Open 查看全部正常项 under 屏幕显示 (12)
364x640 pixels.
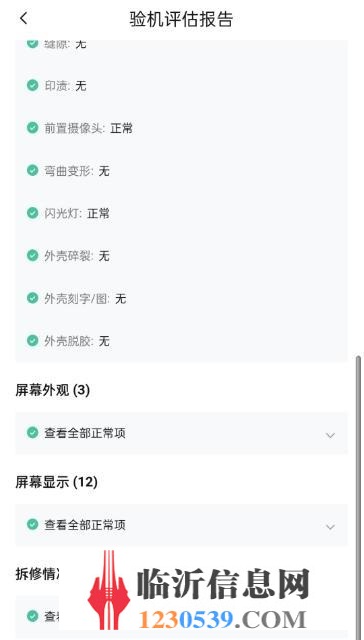(x=182, y=525)
